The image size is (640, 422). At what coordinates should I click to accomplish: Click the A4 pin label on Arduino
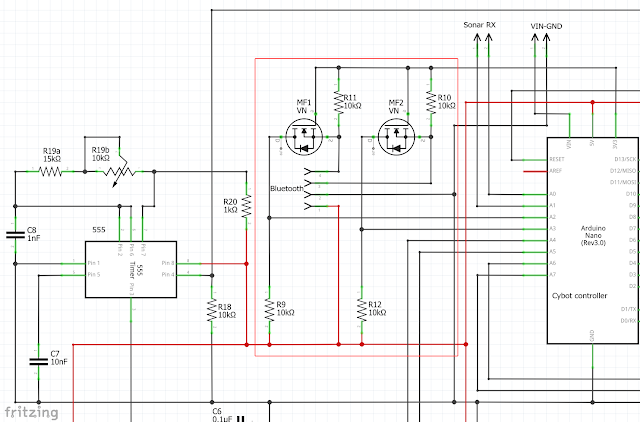(x=553, y=240)
